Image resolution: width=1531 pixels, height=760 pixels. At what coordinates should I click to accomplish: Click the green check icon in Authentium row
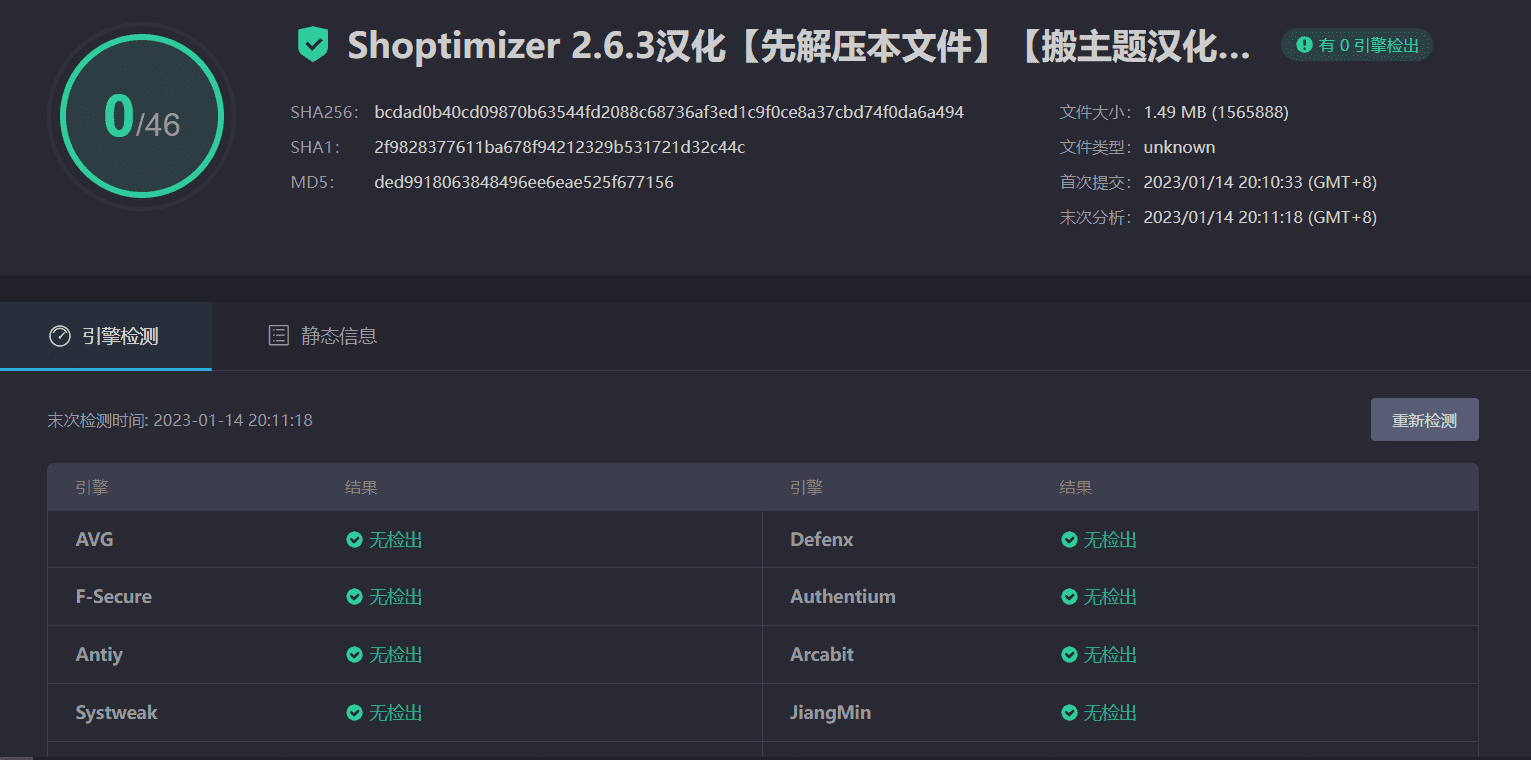[x=1069, y=597]
